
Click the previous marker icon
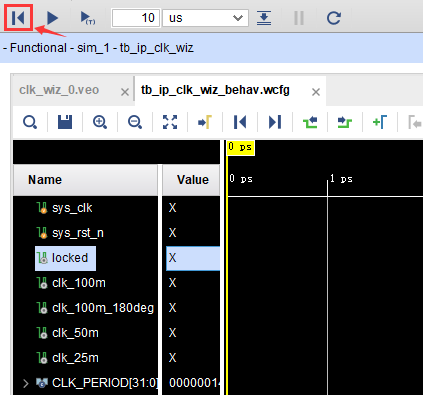pyautogui.click(x=415, y=122)
